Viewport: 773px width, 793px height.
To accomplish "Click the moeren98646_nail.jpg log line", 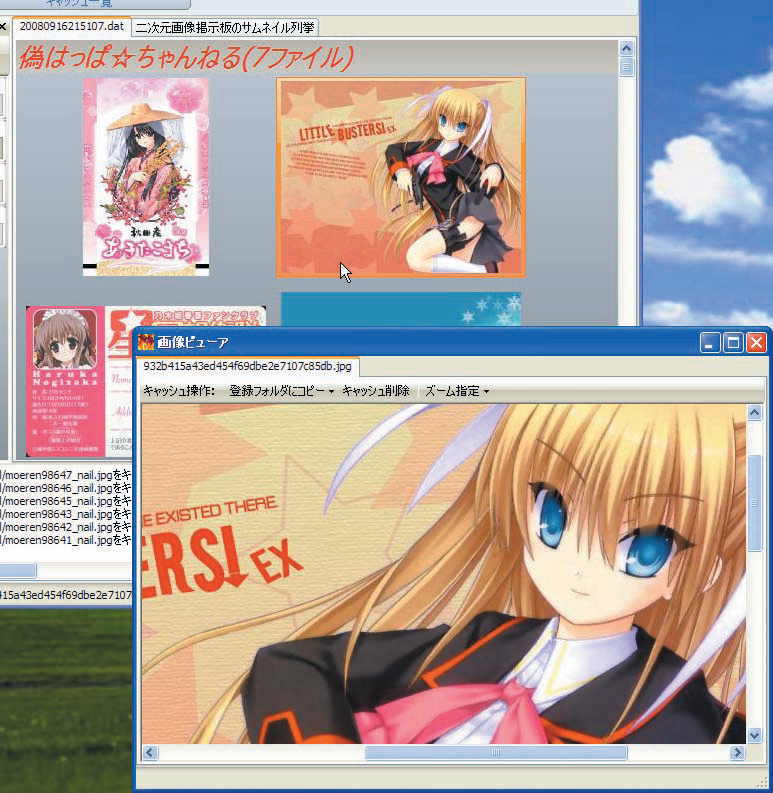I will click(x=66, y=488).
